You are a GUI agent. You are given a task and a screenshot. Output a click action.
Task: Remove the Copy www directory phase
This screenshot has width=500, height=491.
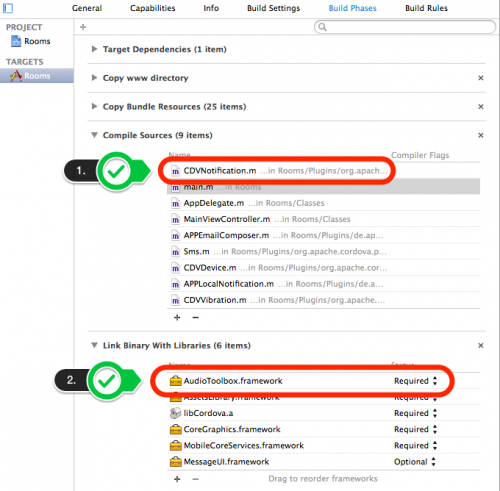[x=481, y=78]
